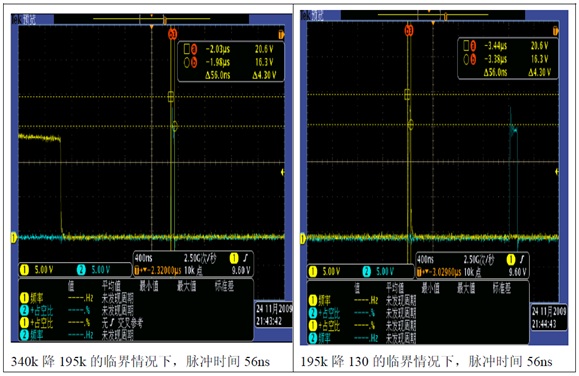Click cursor b marker reading -1.98µs
Image resolution: width=579 pixels, height=376 pixels.
[193, 62]
